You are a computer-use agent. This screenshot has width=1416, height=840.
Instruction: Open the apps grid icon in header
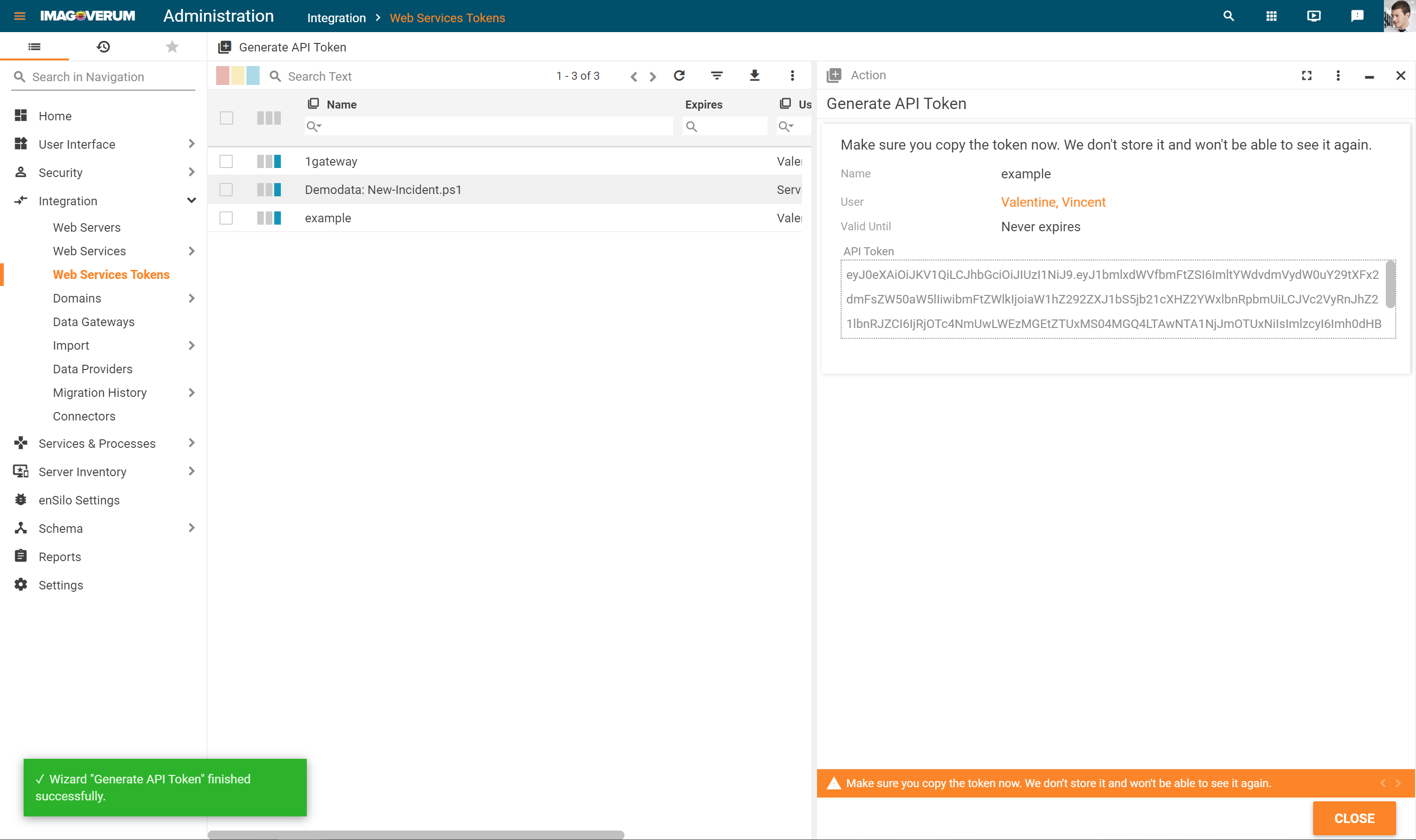coord(1271,16)
